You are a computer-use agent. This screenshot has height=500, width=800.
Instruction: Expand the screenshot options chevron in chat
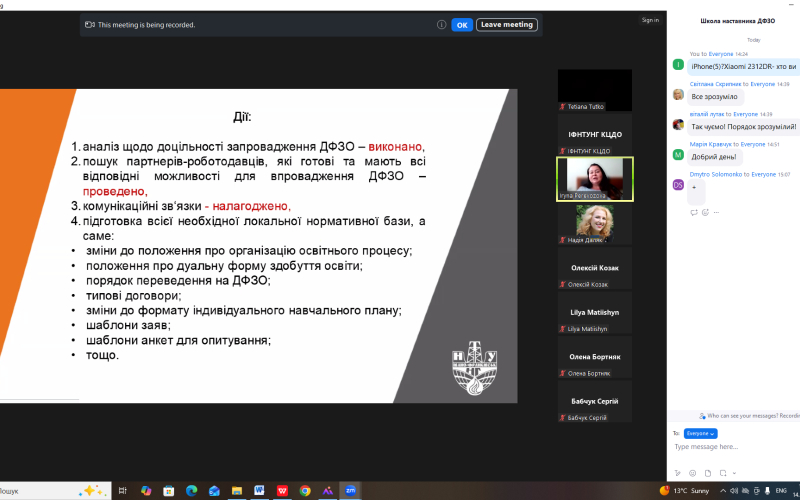pos(734,473)
